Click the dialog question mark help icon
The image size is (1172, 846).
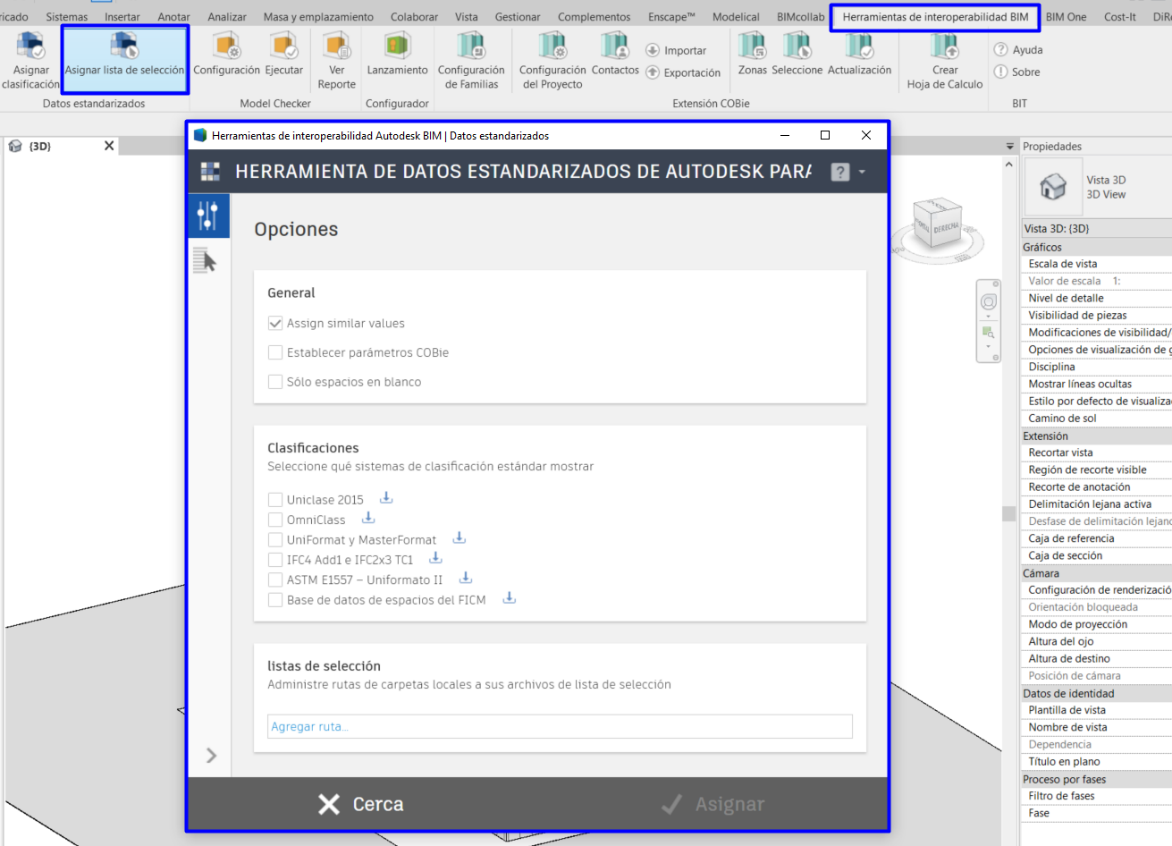tap(840, 172)
